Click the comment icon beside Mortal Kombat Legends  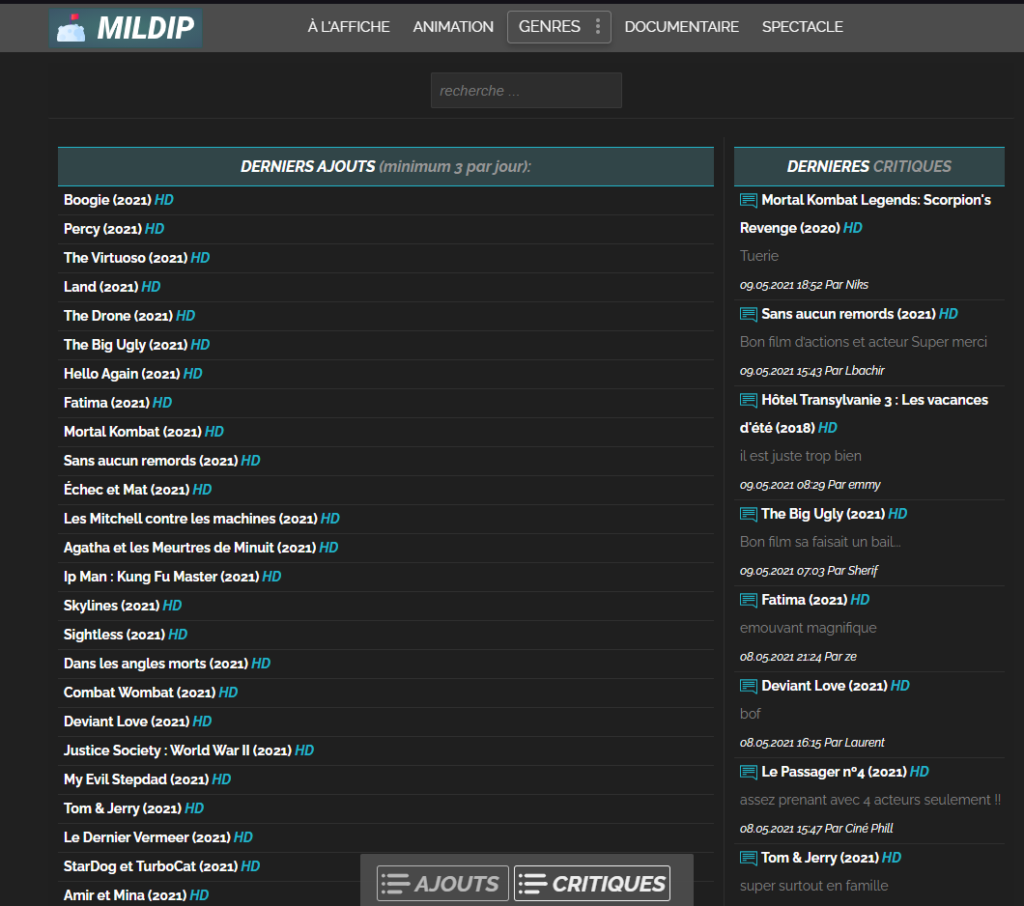pyautogui.click(x=748, y=200)
